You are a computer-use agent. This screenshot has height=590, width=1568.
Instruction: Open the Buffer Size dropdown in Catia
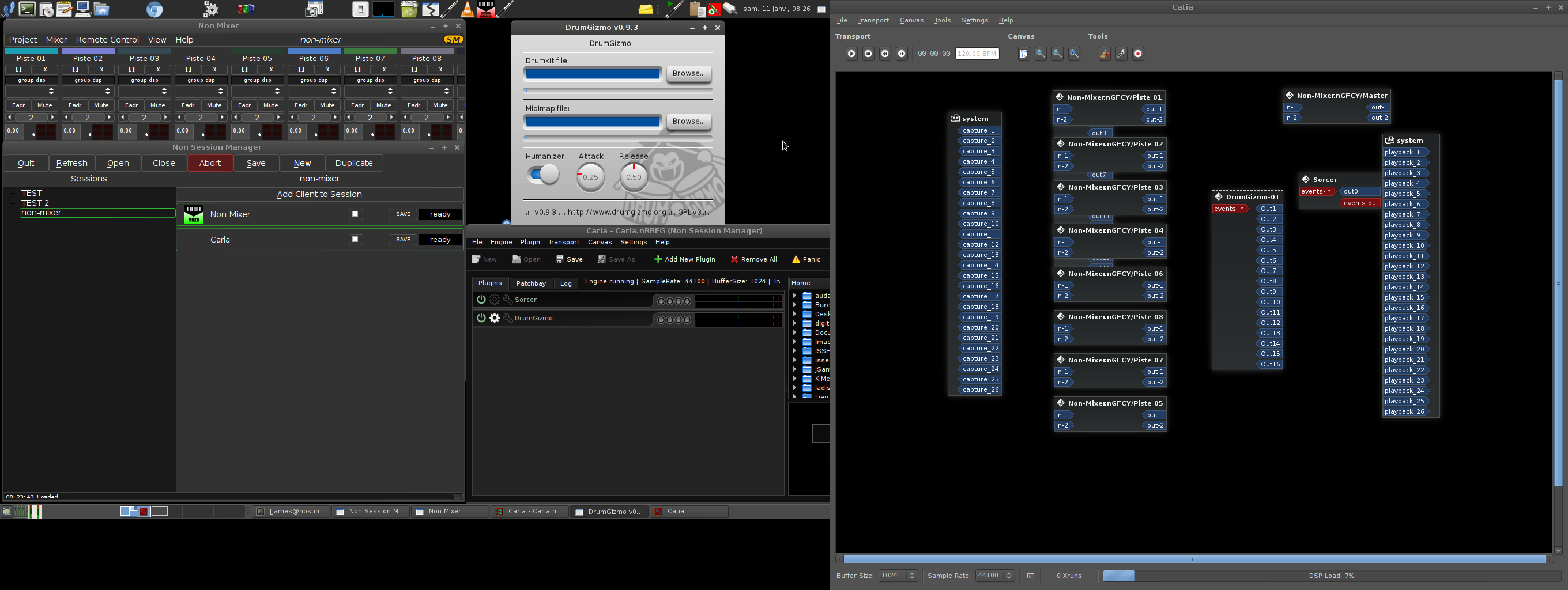[898, 576]
